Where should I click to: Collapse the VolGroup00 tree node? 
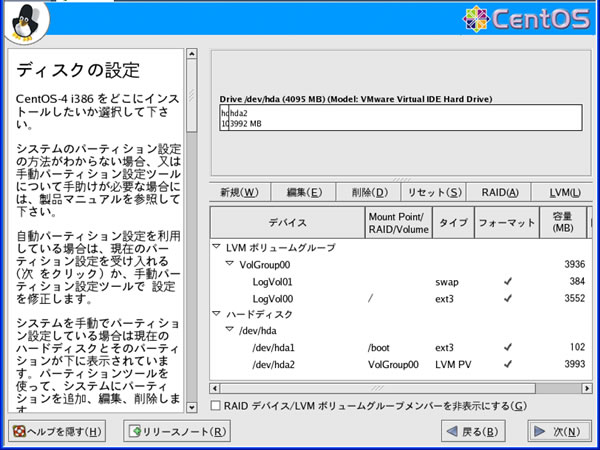click(230, 264)
